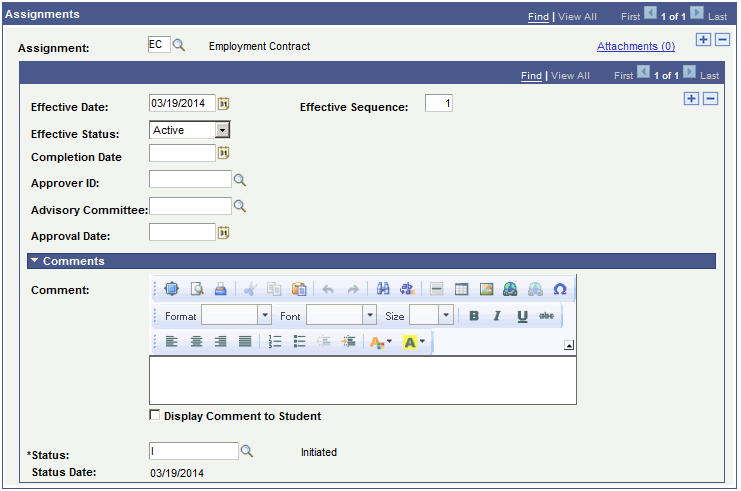
Task: Add a new effective-dated row with plus
Action: point(691,99)
